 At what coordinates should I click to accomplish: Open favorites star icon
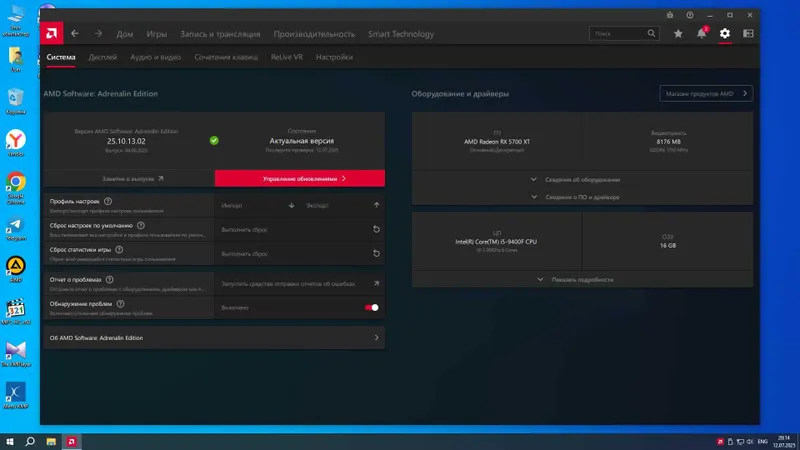[x=678, y=34]
